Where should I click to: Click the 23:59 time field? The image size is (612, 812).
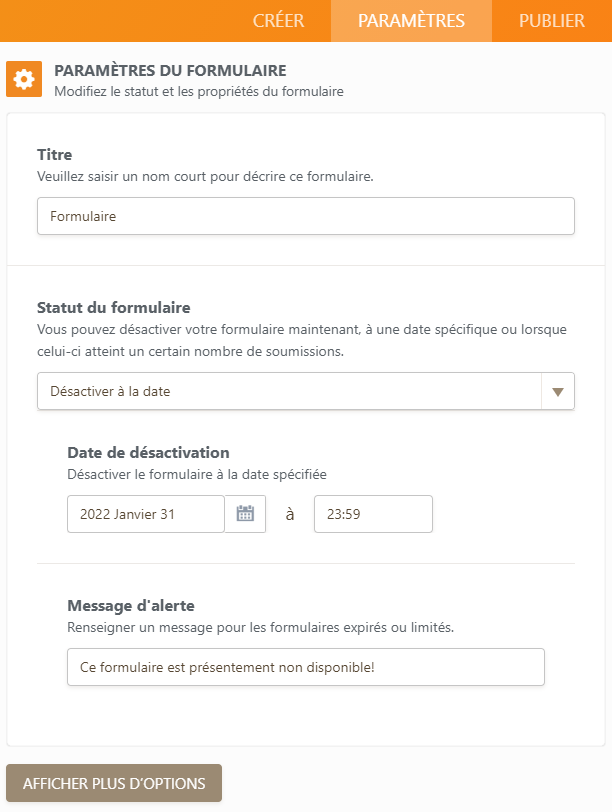pyautogui.click(x=373, y=514)
